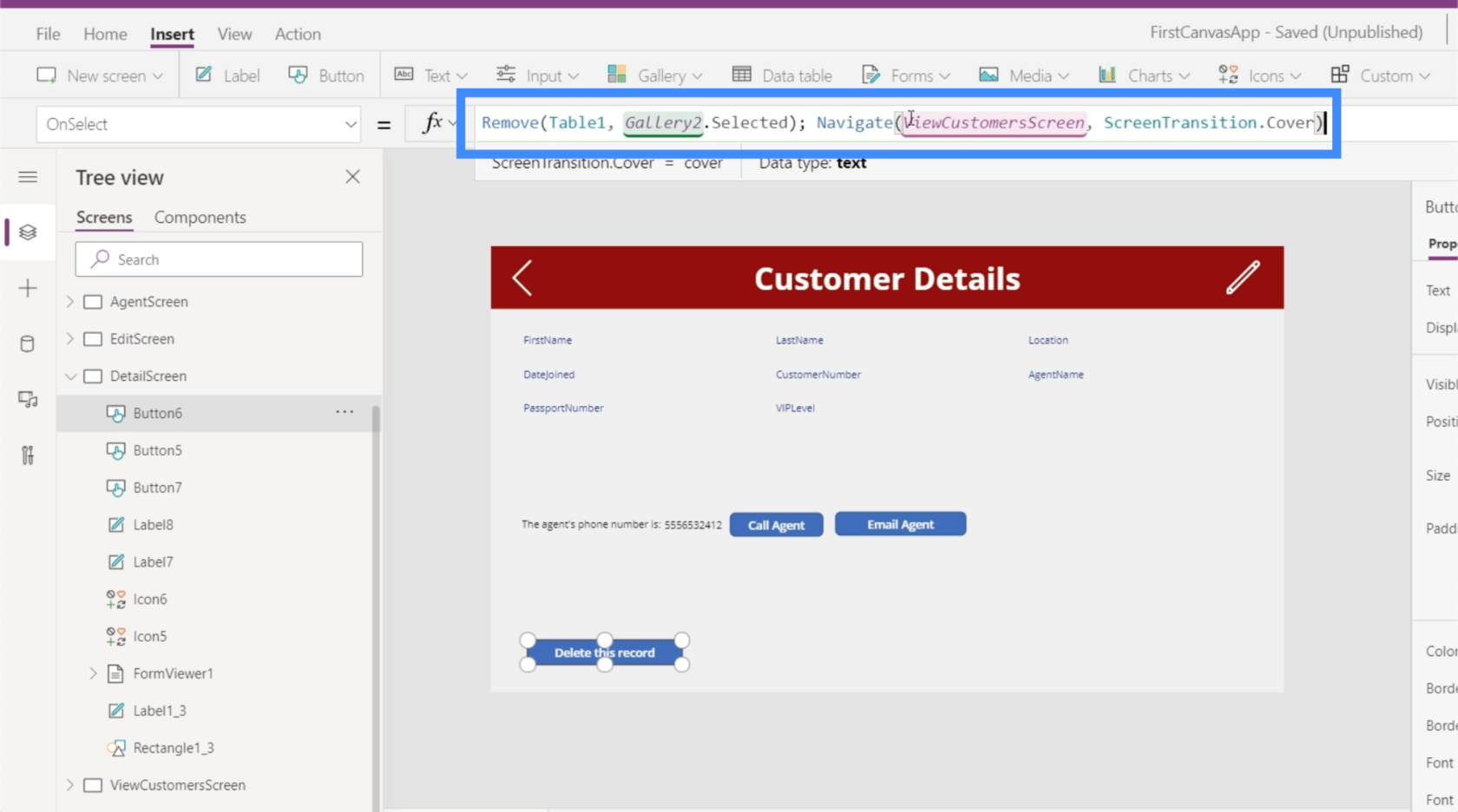Select Label8 in the tree view

(x=154, y=525)
